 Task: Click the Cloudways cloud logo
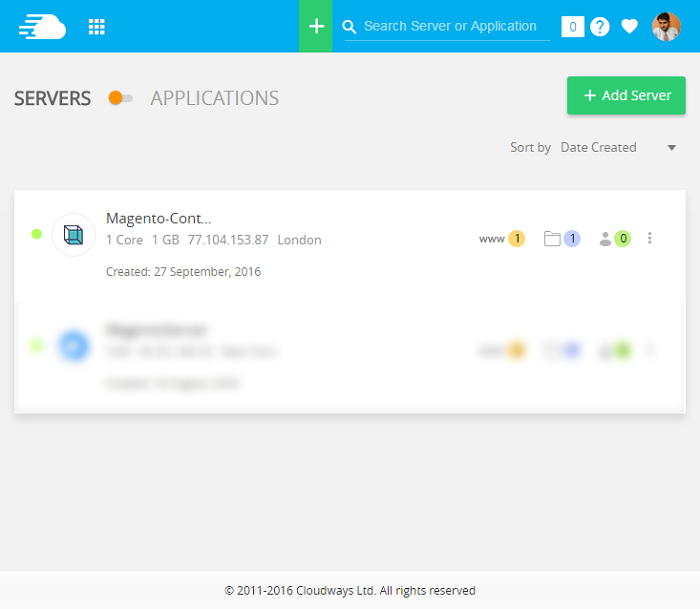[42, 27]
